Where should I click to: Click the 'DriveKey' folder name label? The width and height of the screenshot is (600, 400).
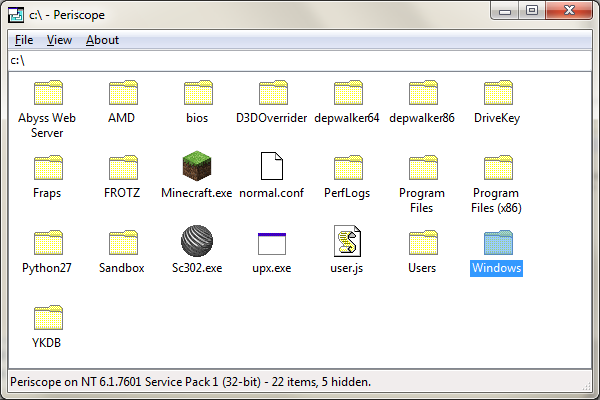497,118
